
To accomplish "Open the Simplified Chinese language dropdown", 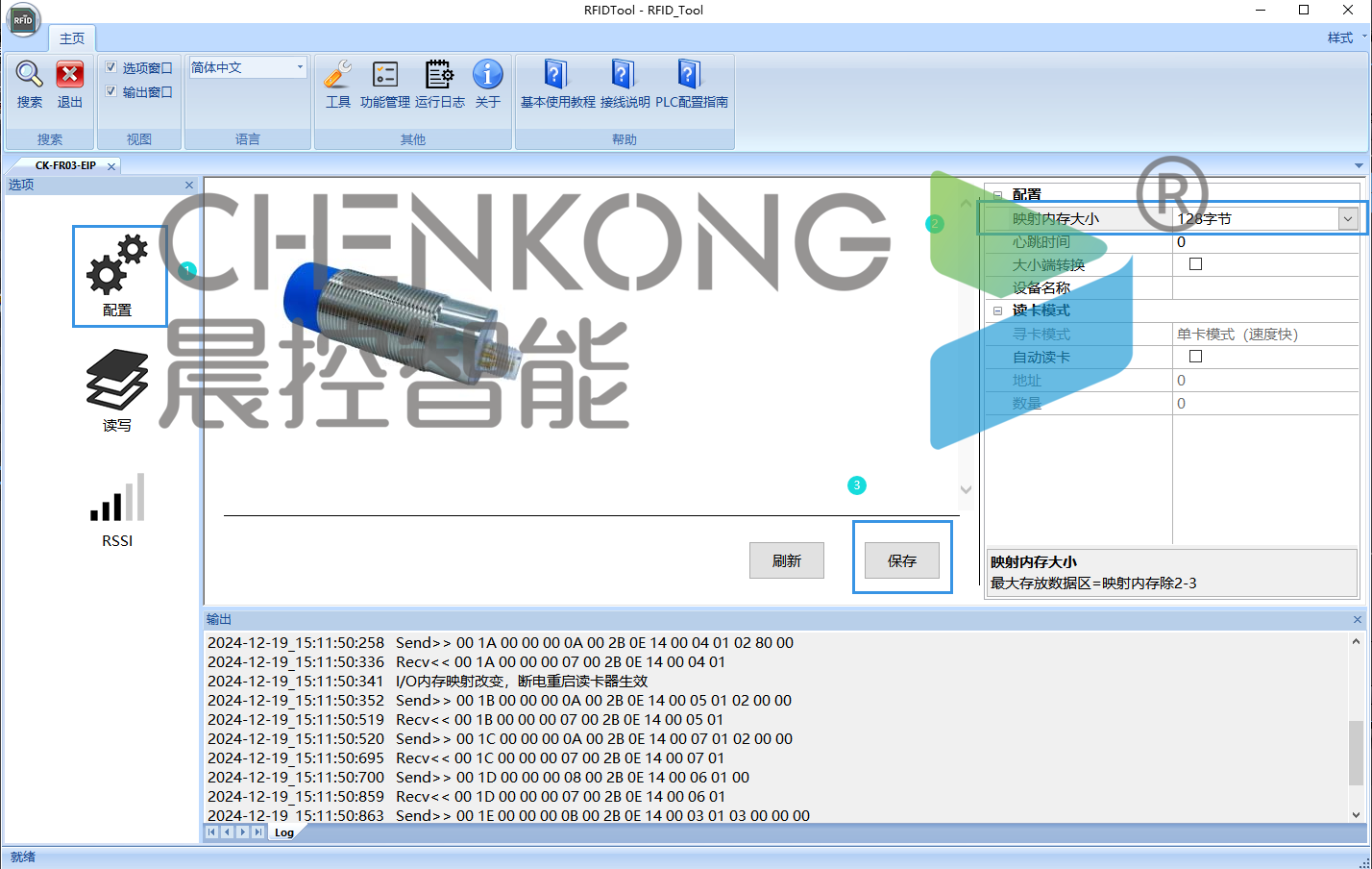I will point(247,67).
